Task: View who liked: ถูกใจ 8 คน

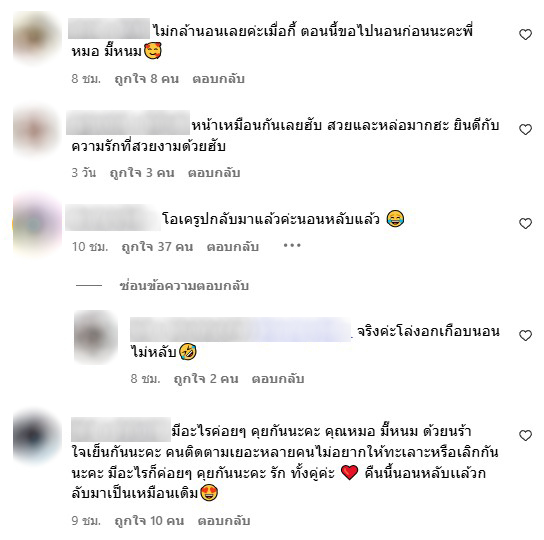Action: [x=147, y=79]
